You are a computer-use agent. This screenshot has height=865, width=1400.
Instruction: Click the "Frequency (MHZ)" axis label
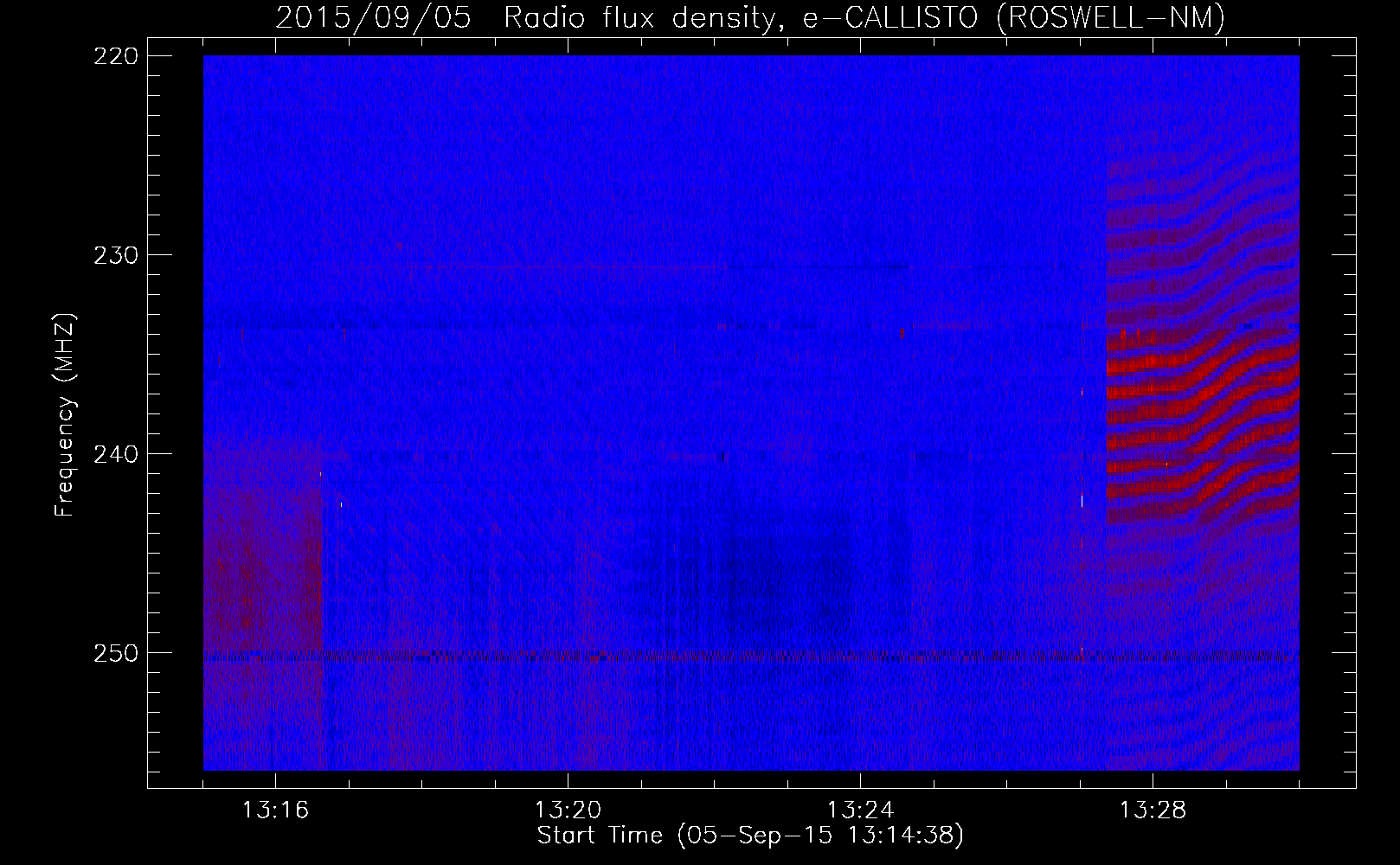(65, 414)
